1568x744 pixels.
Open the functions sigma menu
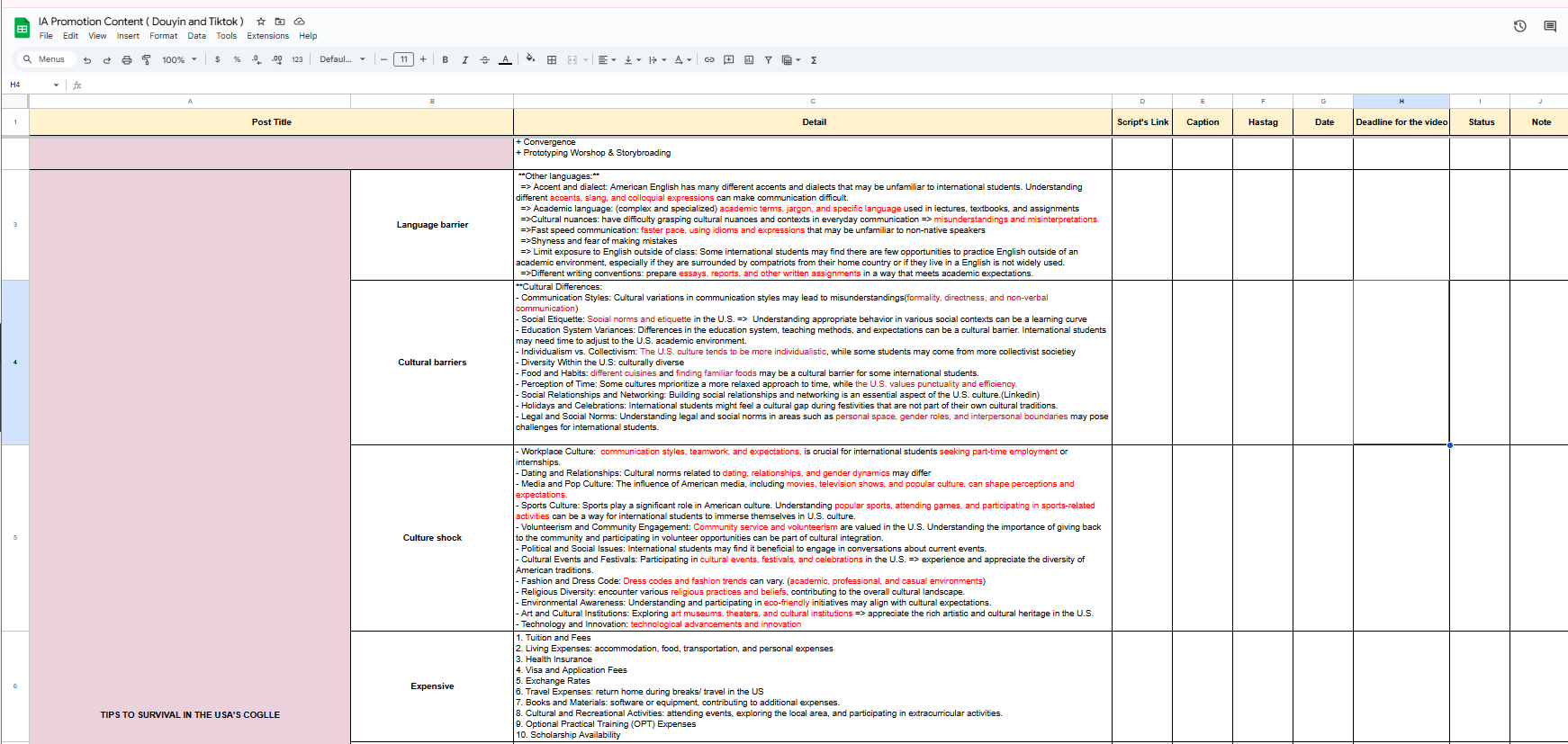click(x=814, y=60)
